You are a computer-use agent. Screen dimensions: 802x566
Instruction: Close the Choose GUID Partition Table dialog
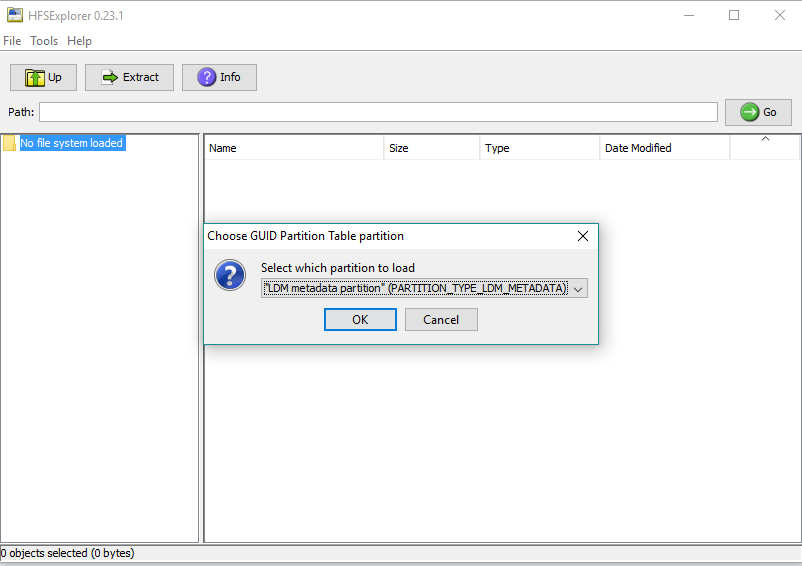(583, 236)
